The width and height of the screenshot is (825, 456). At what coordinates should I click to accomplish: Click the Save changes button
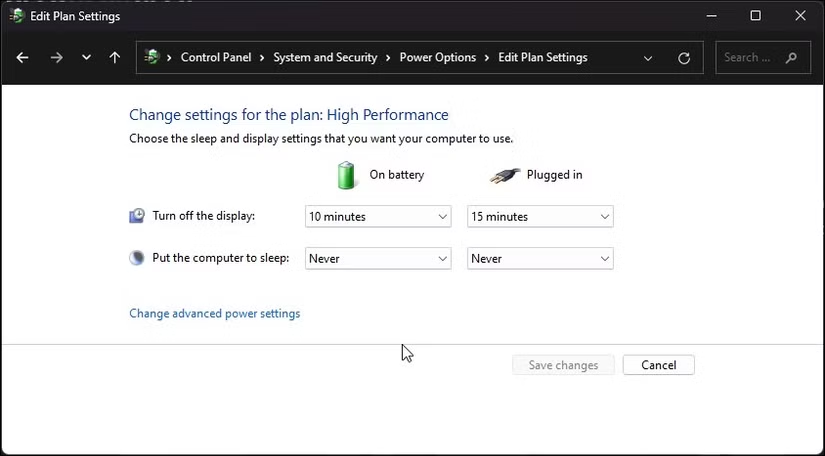tap(563, 365)
